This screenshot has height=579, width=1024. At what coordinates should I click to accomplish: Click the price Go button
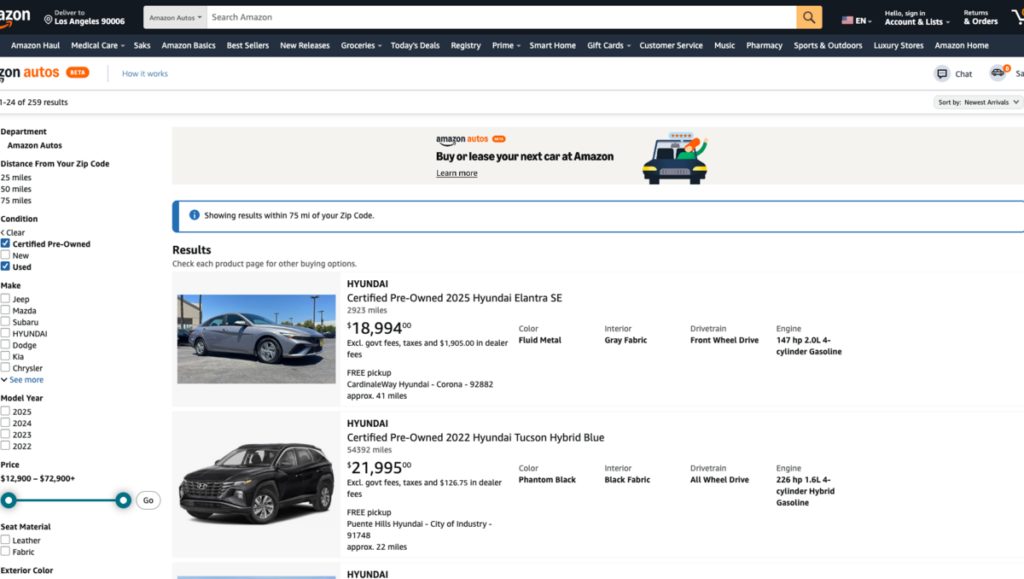click(x=148, y=501)
